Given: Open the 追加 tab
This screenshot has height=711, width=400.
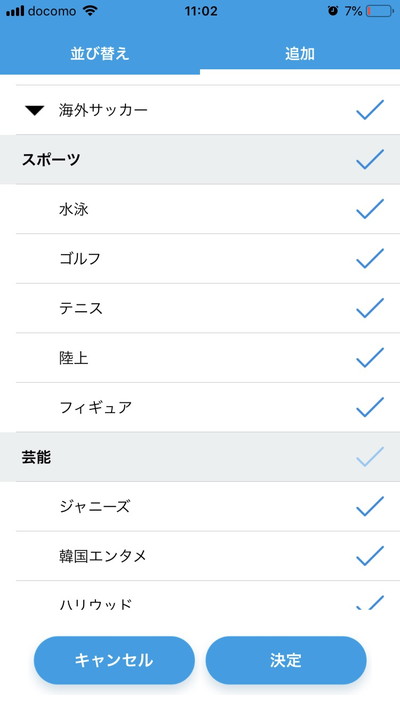Looking at the screenshot, I should tap(300, 54).
